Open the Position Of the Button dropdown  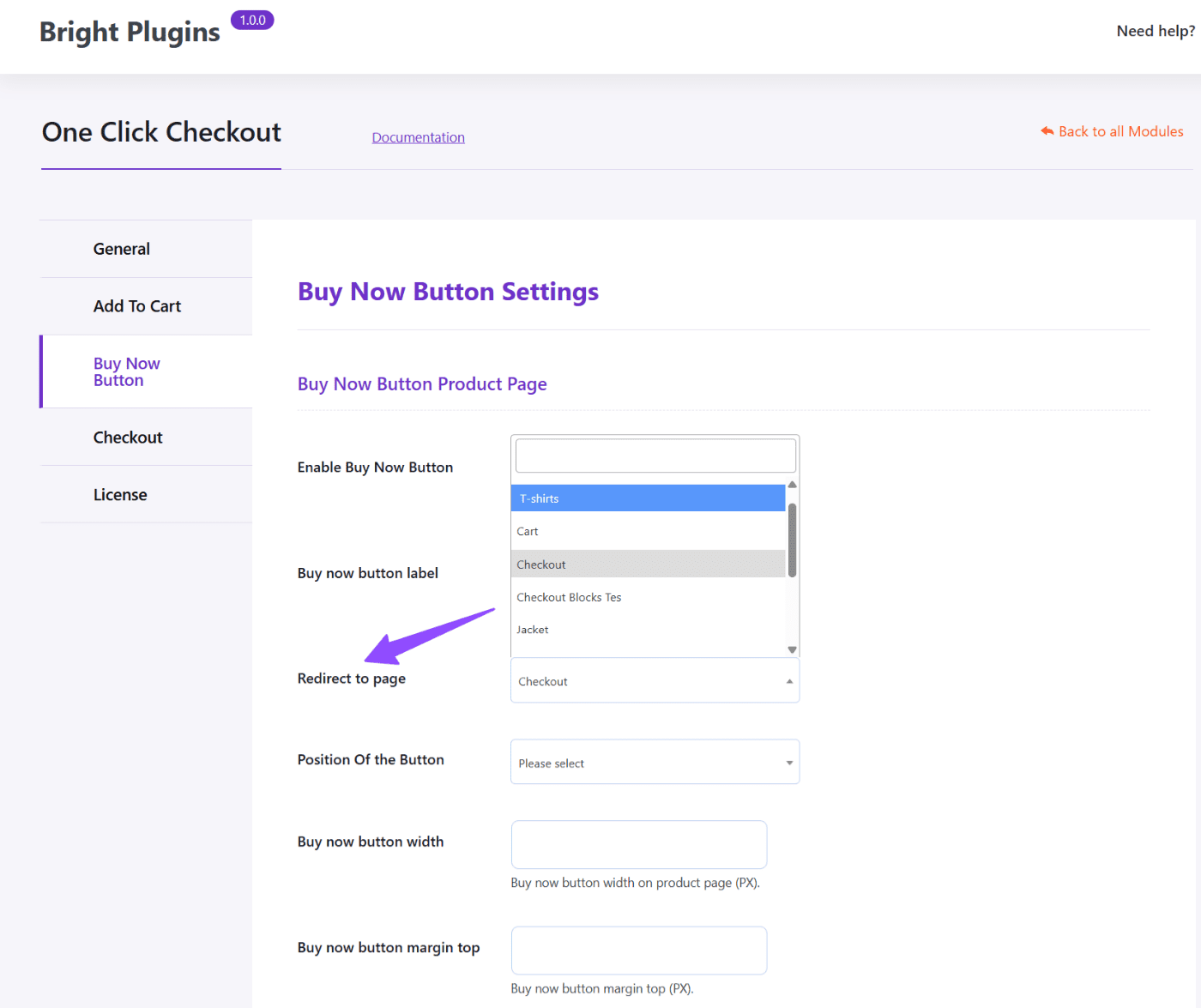tap(654, 762)
